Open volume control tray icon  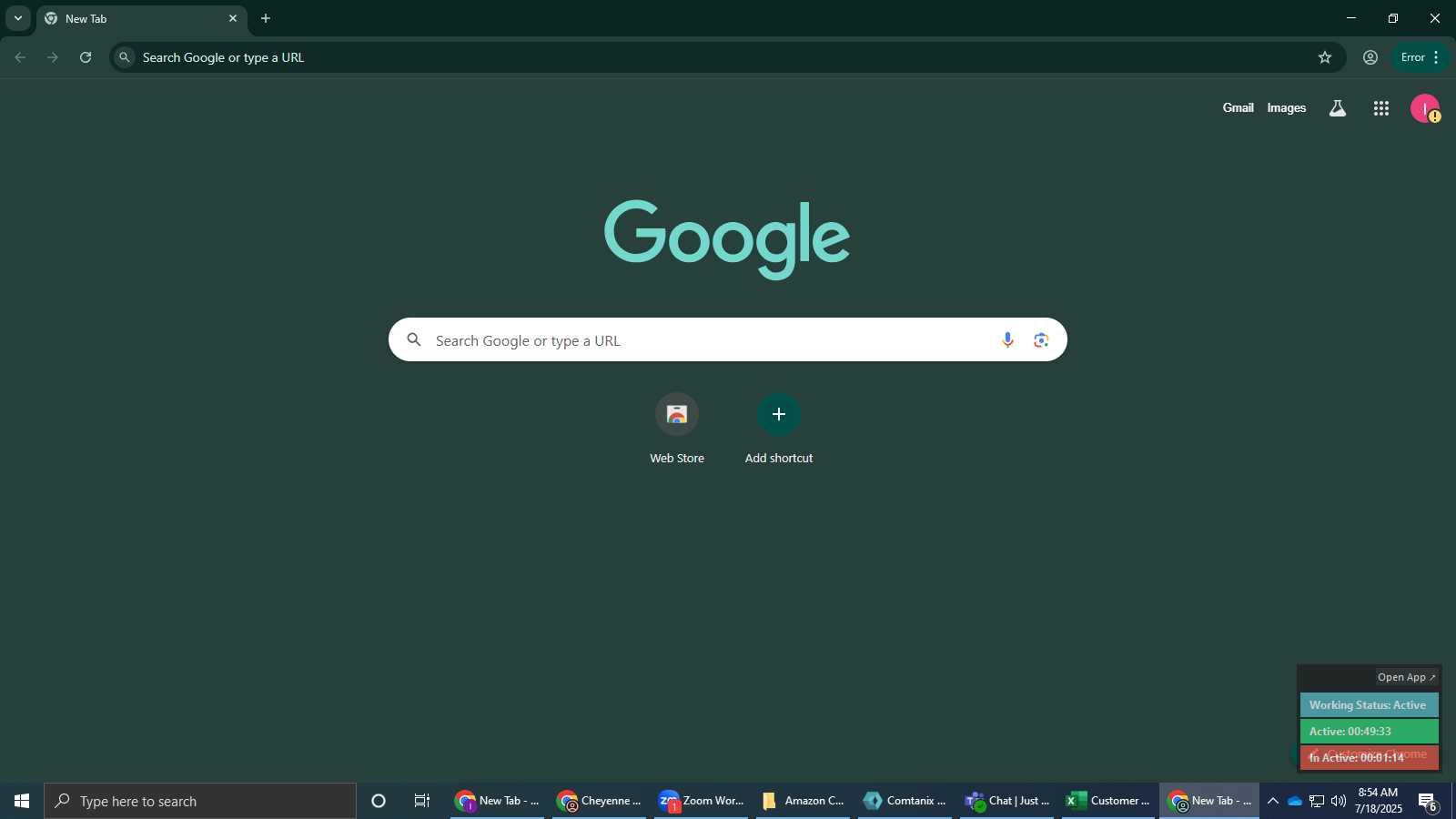coord(1339,801)
